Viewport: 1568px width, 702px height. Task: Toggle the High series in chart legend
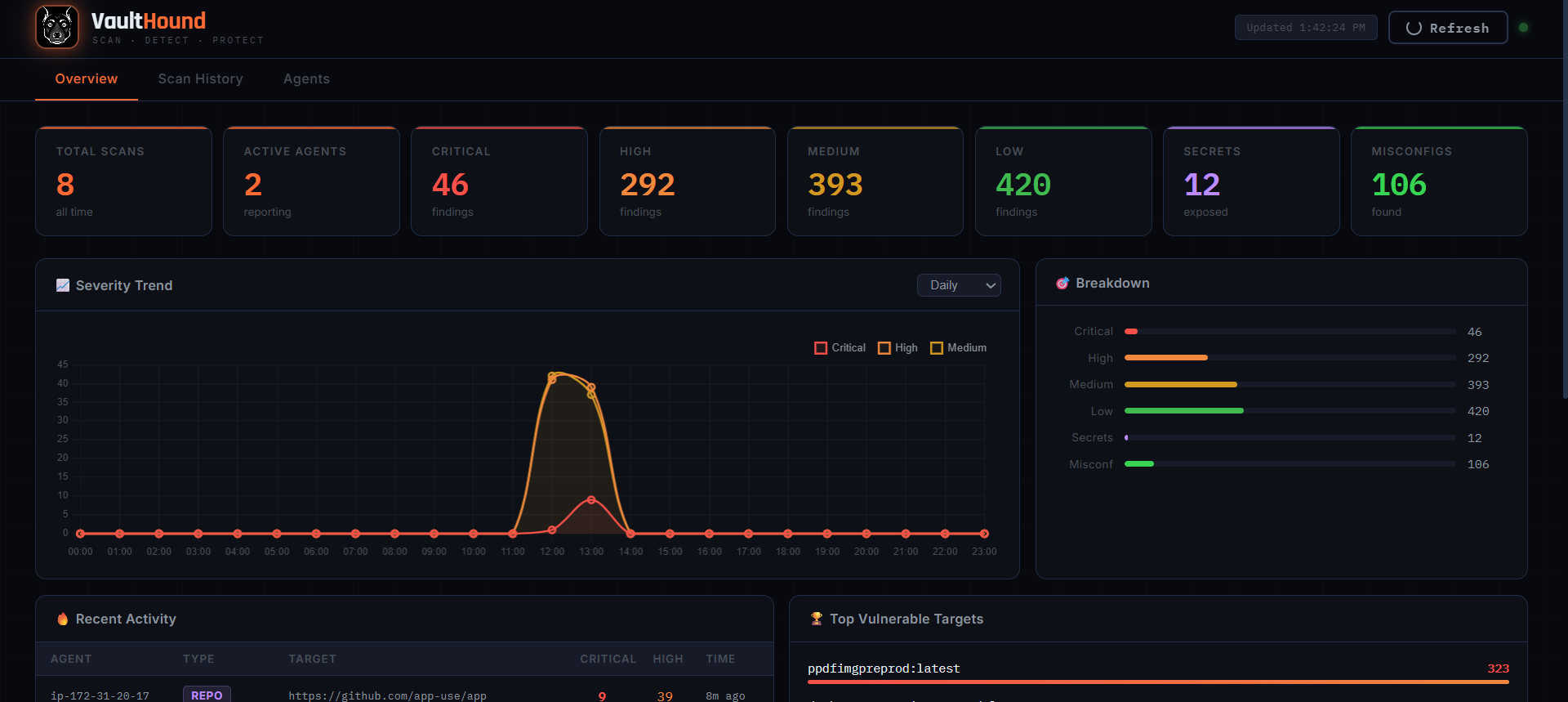[898, 348]
